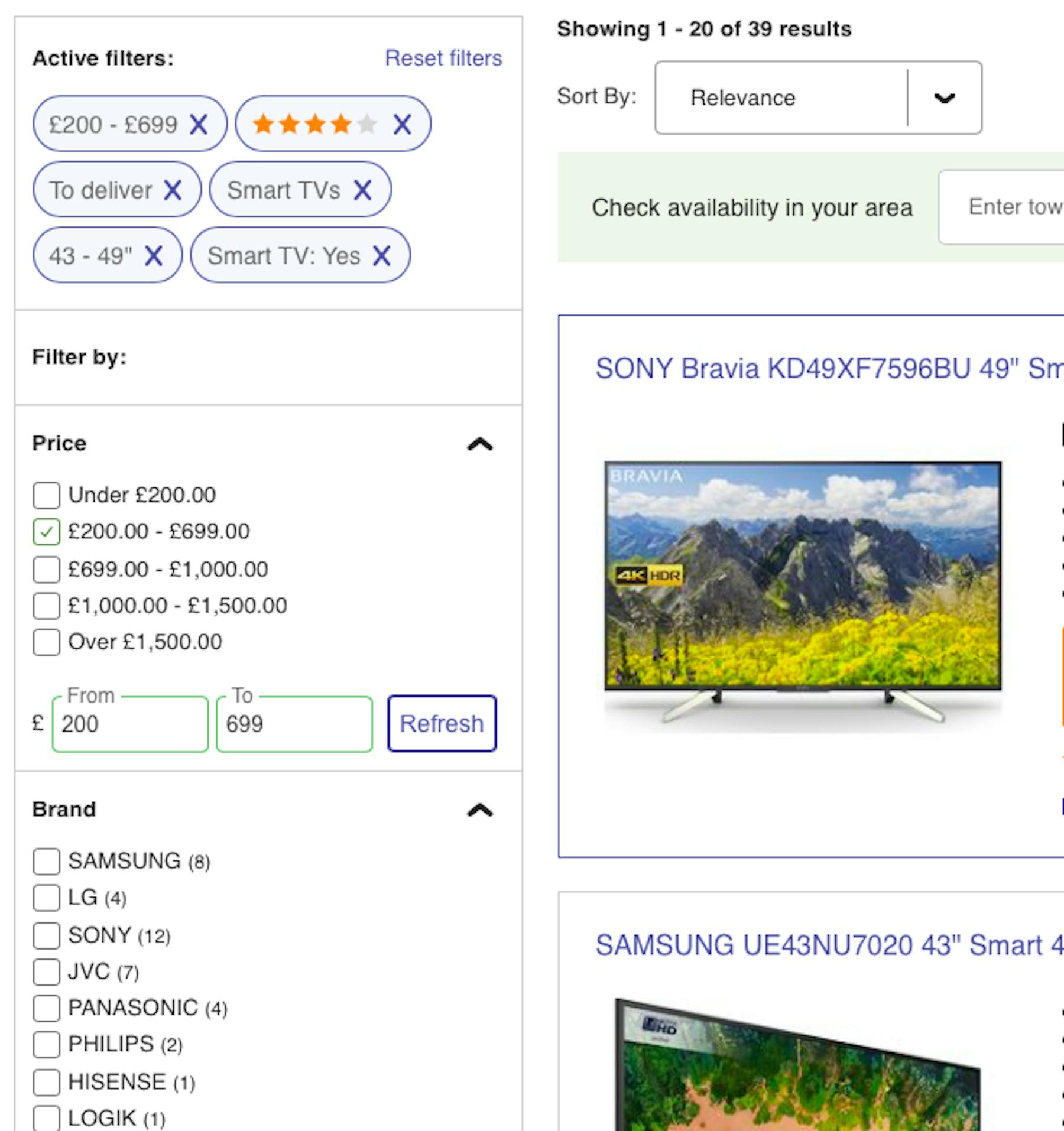This screenshot has width=1064, height=1131.
Task: Select the SONY brand checkbox
Action: 47,935
